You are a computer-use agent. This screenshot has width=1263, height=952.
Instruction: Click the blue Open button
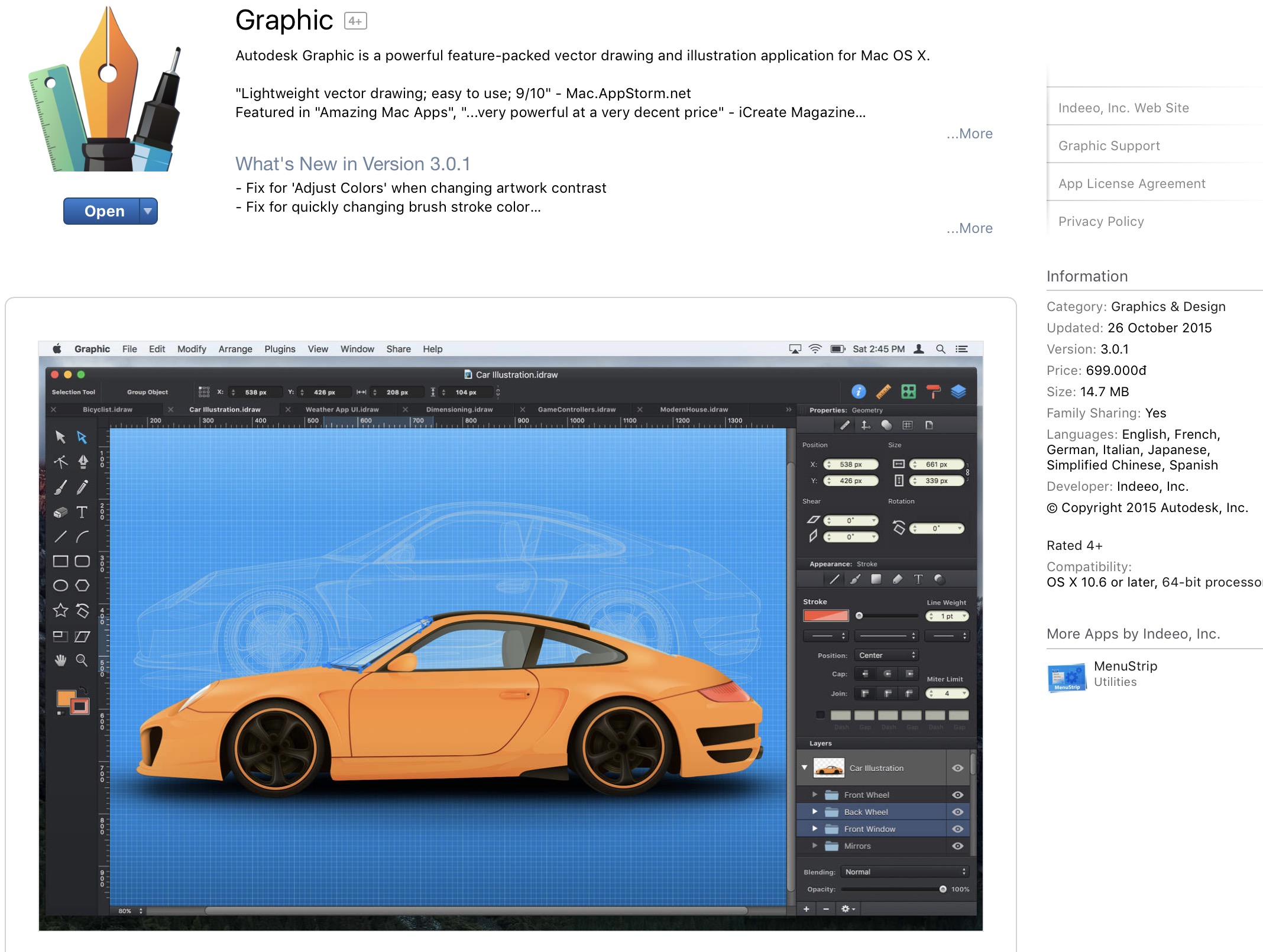pos(102,211)
